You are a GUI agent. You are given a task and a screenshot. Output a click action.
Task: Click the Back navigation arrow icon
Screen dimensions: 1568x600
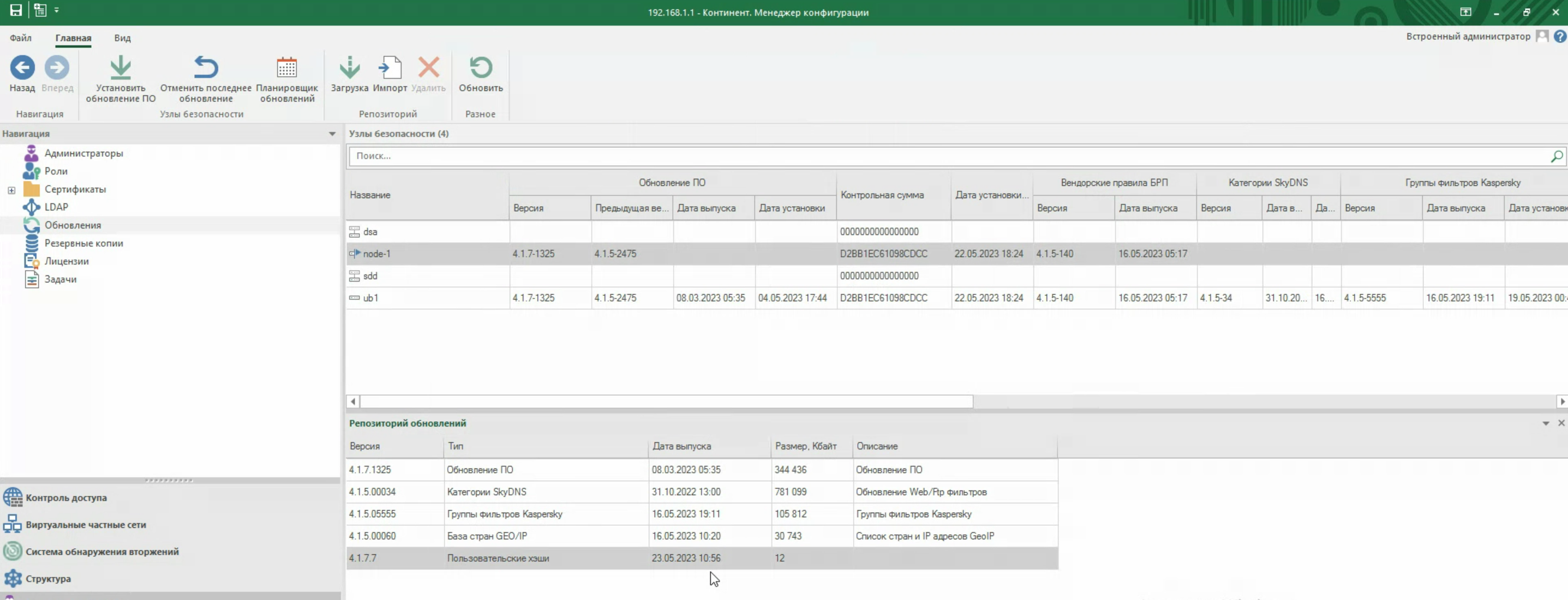pos(22,68)
